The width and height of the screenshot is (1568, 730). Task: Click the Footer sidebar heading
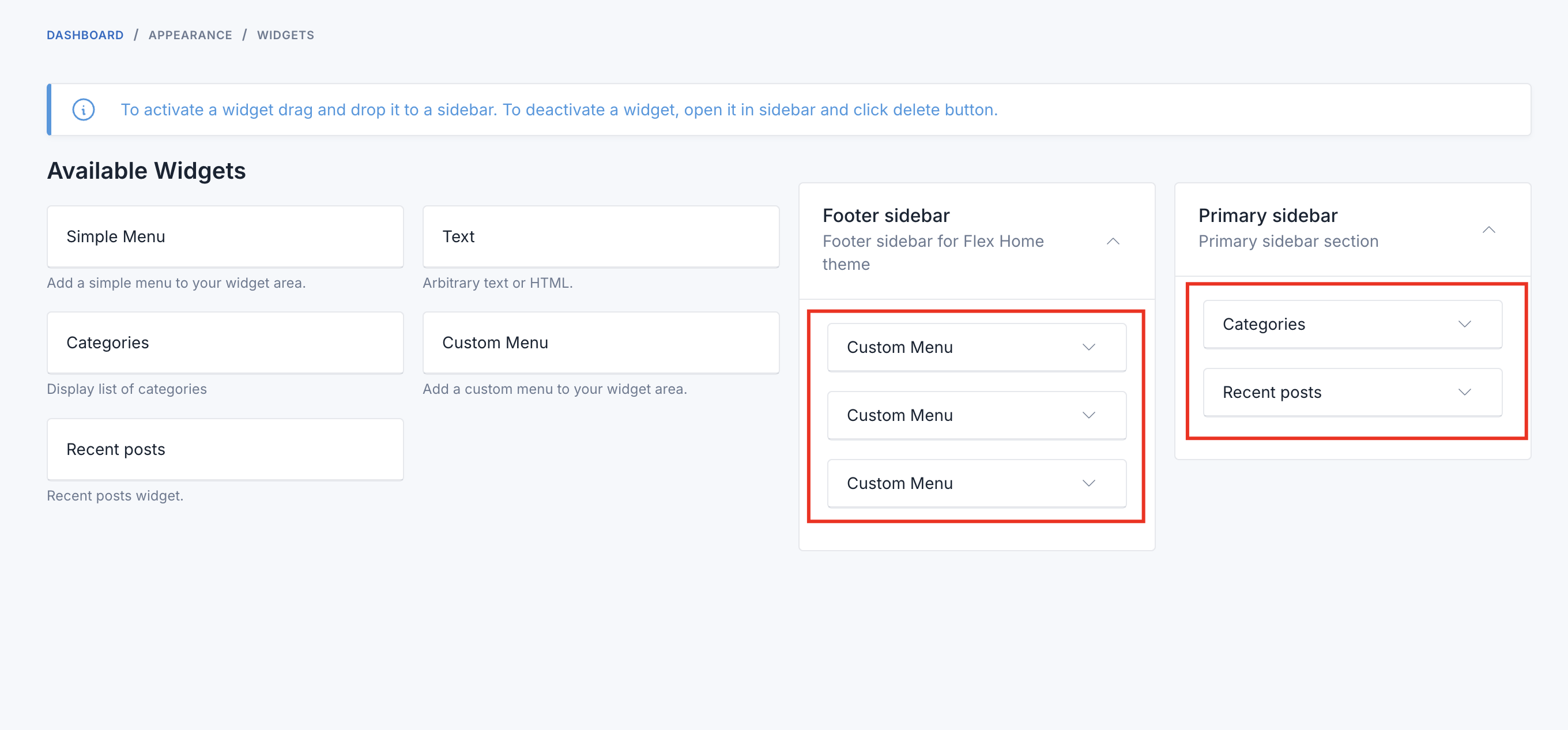pos(885,216)
